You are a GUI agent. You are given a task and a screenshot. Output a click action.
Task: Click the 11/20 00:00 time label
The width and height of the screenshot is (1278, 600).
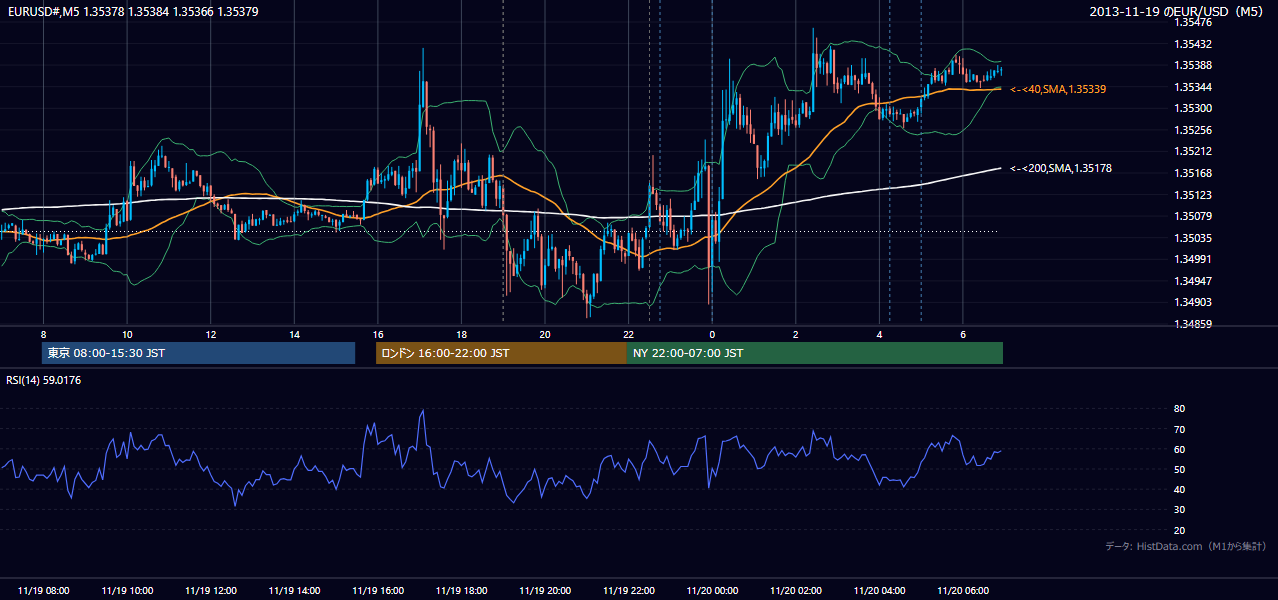(x=712, y=591)
